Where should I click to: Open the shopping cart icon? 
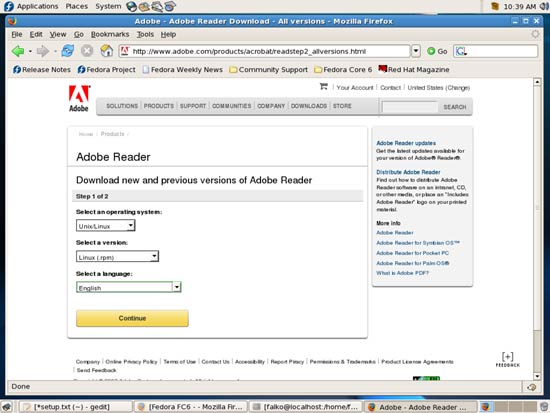[x=323, y=86]
